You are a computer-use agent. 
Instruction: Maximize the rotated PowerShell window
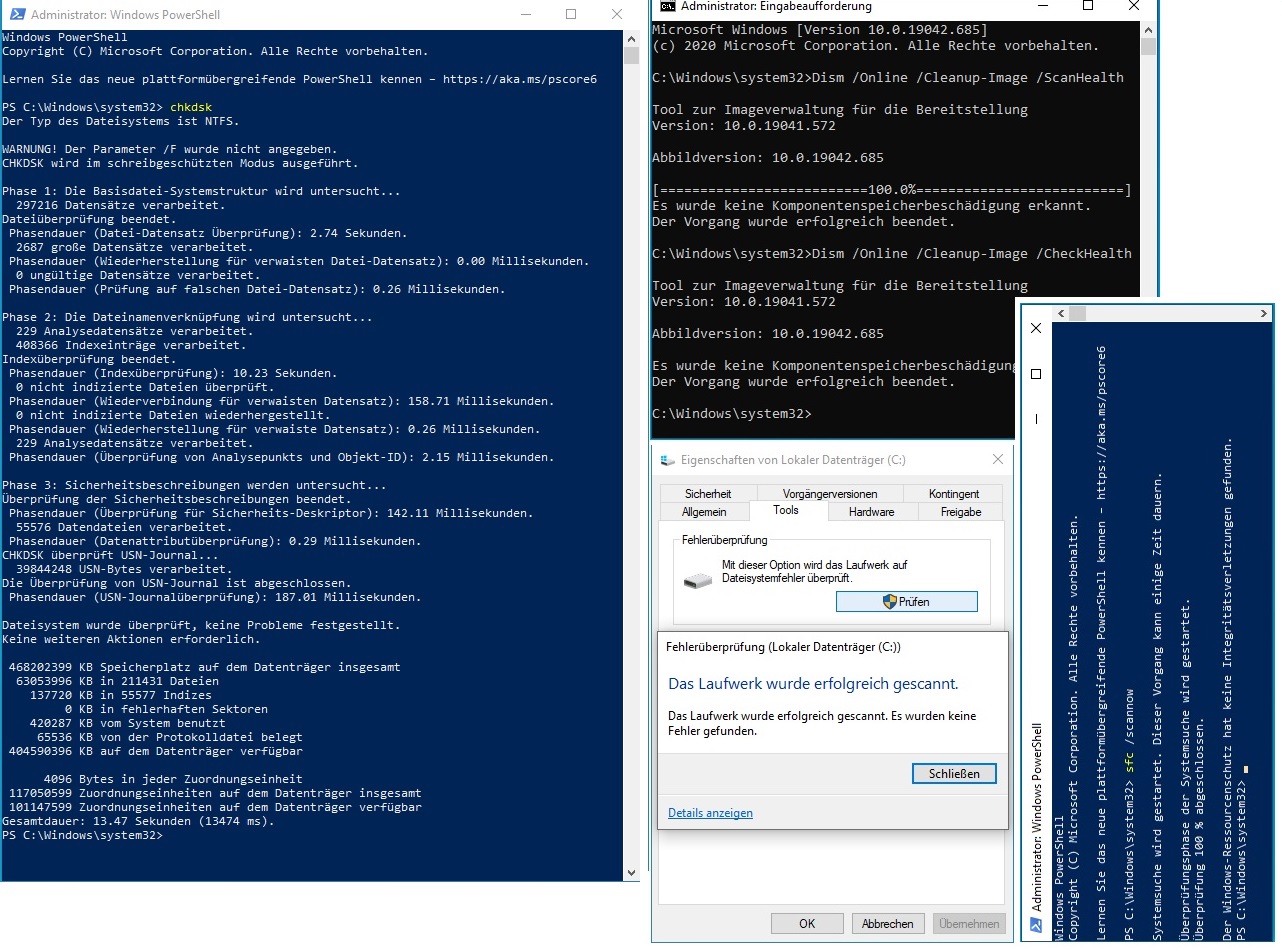click(x=1036, y=374)
